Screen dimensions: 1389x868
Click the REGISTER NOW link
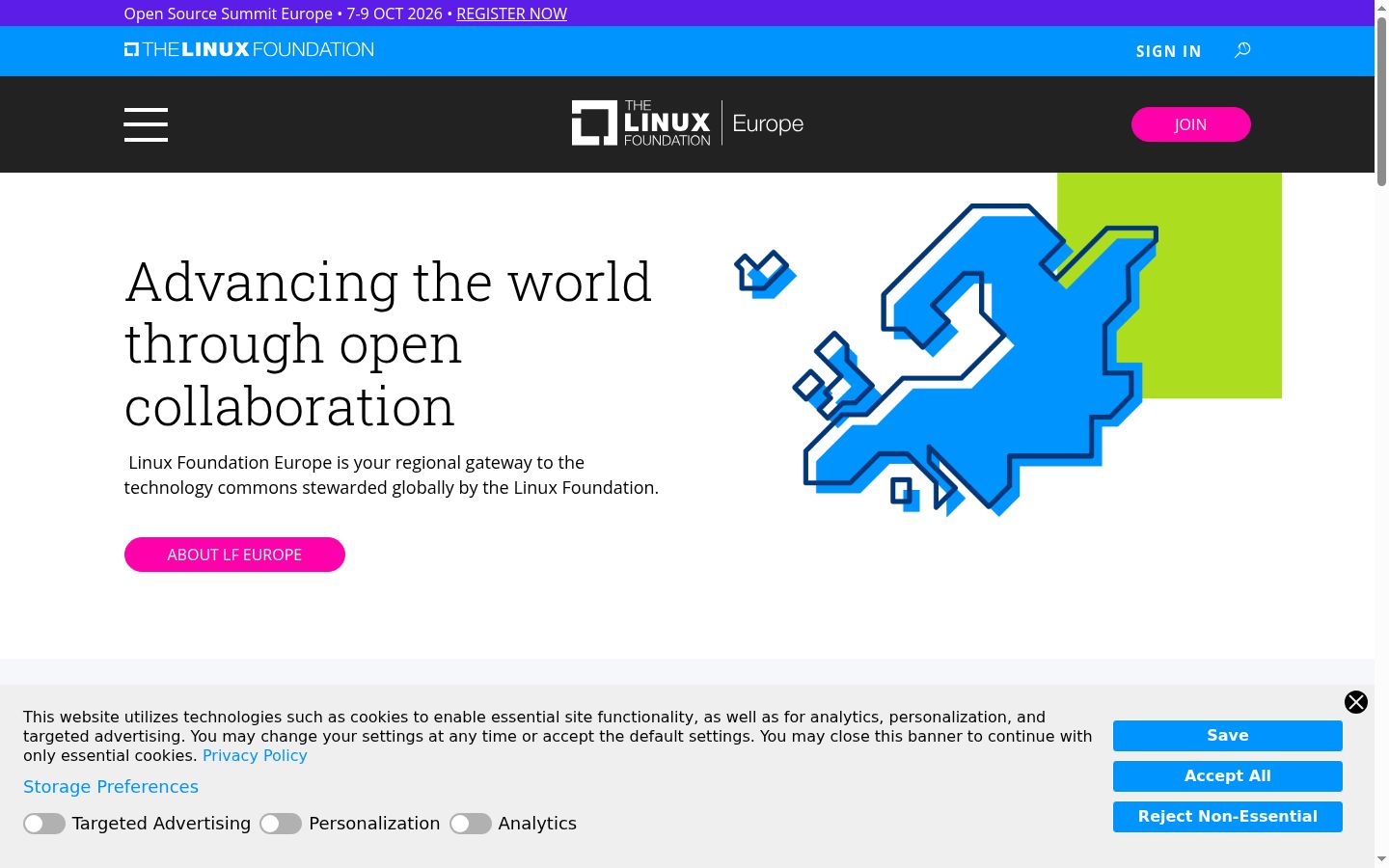coord(511,14)
